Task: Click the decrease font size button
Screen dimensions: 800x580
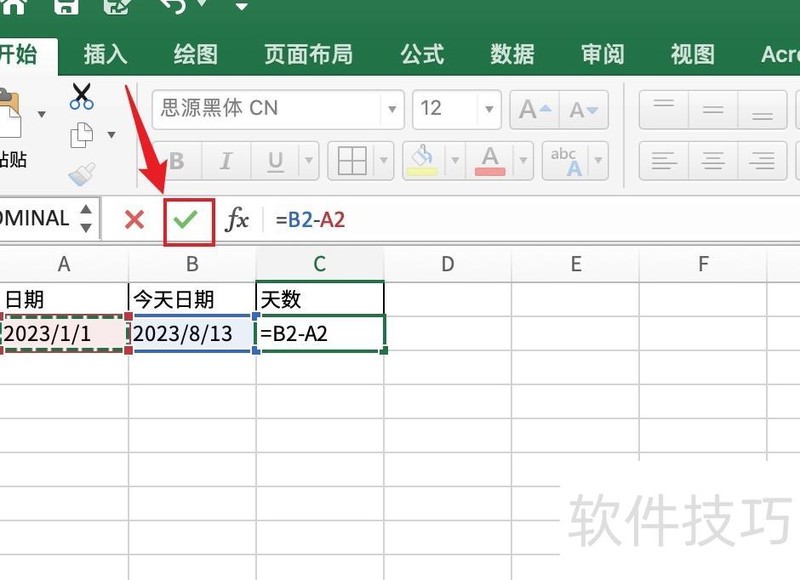Action: click(x=580, y=108)
